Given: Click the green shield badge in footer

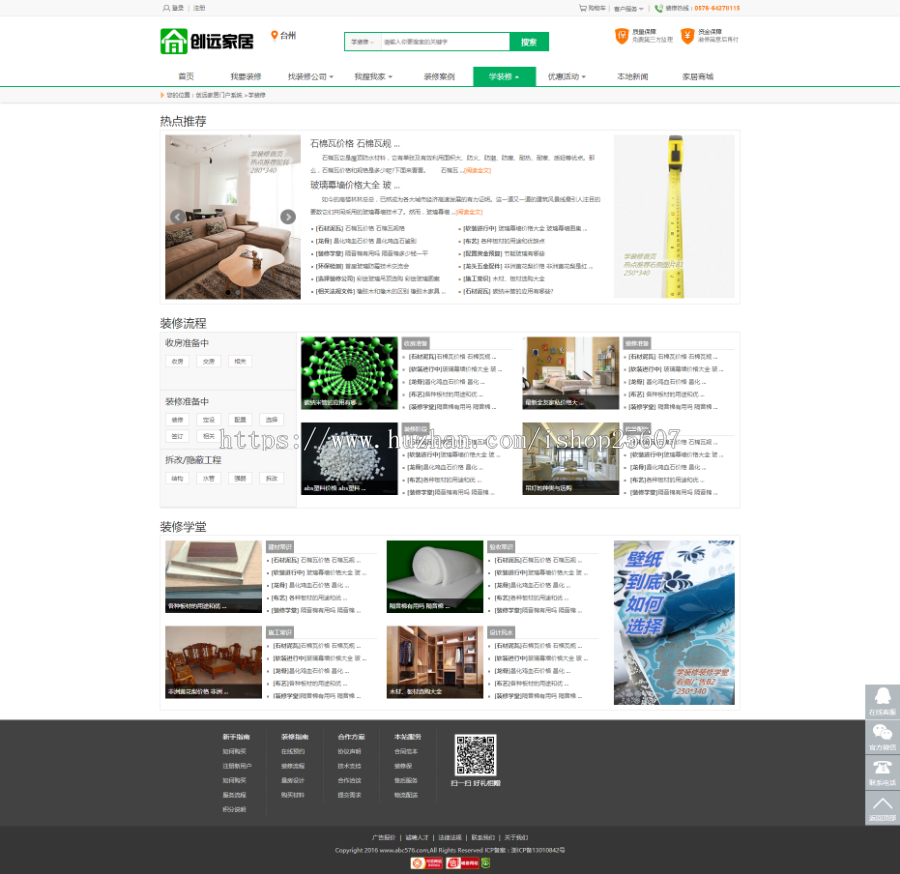Looking at the screenshot, I should point(486,863).
